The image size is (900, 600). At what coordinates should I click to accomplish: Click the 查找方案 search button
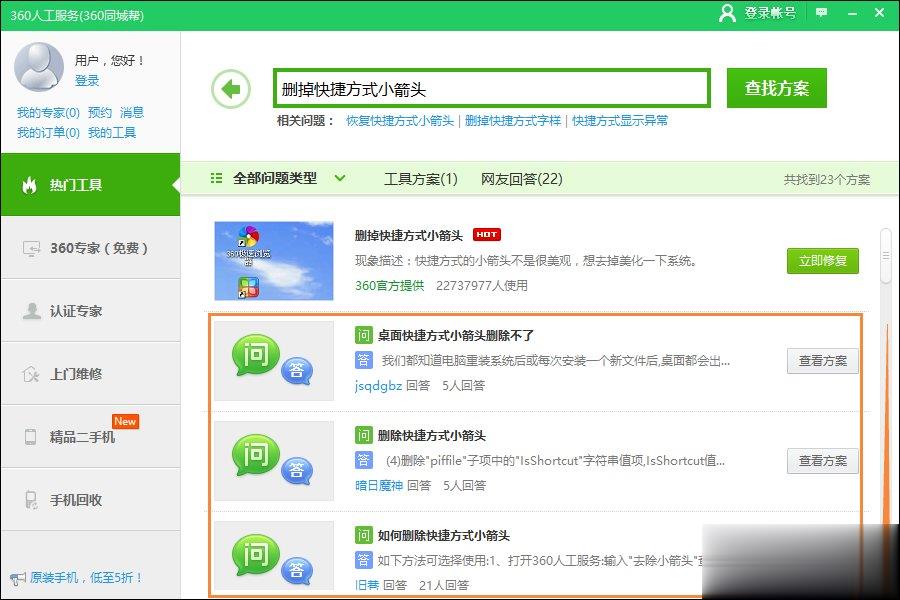point(777,88)
